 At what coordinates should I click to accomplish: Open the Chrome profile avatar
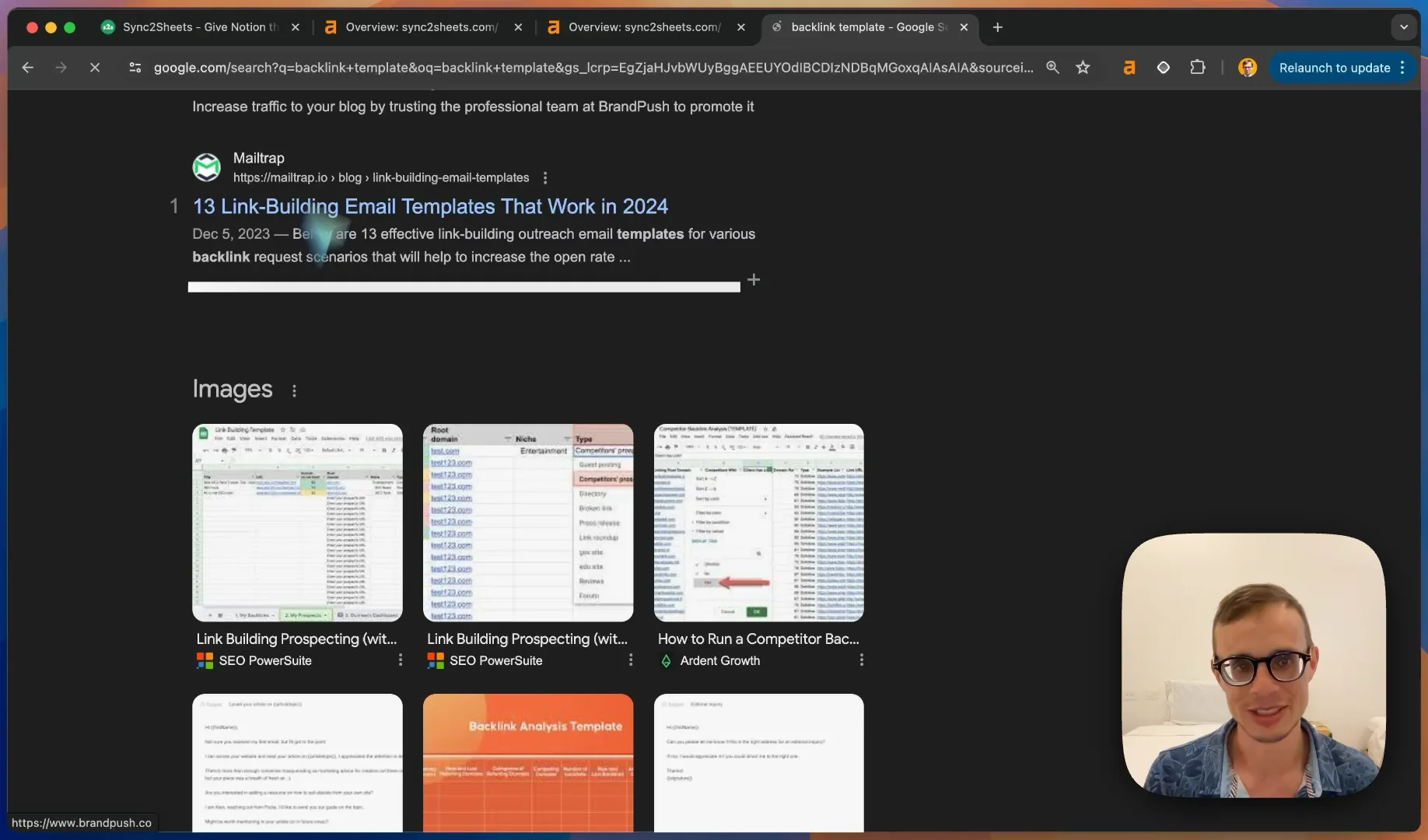pyautogui.click(x=1248, y=68)
